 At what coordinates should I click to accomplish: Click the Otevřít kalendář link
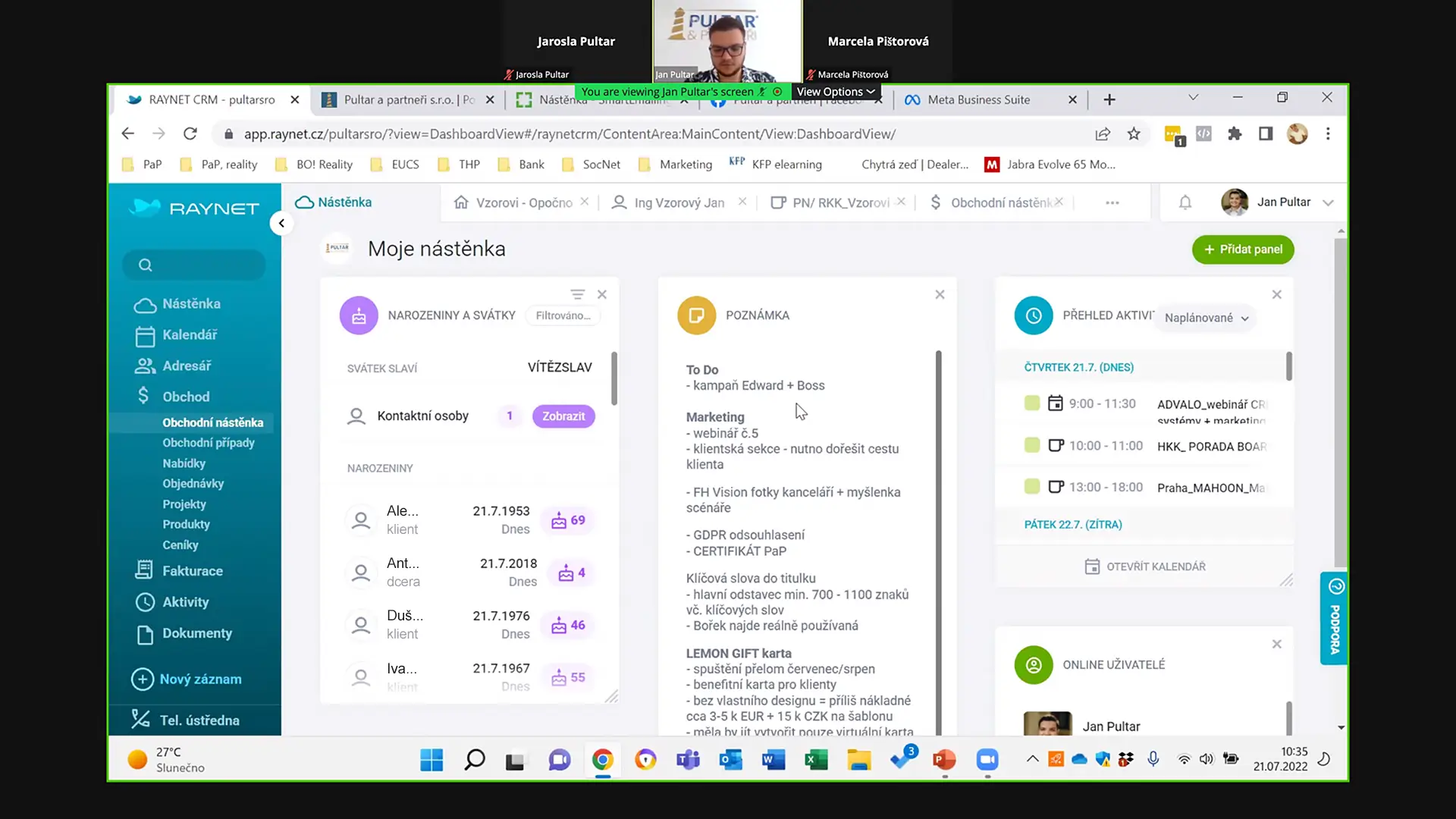(x=1145, y=566)
